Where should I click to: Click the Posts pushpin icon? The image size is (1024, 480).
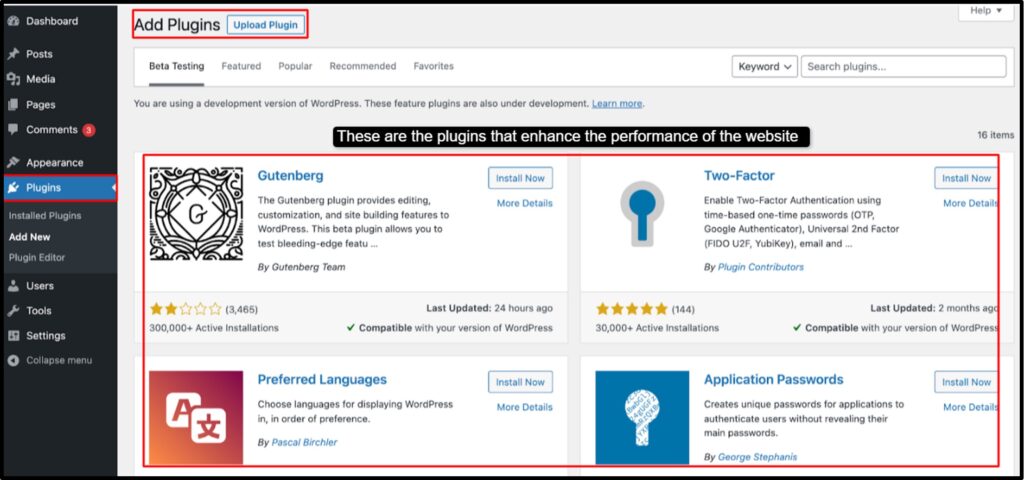(x=13, y=54)
